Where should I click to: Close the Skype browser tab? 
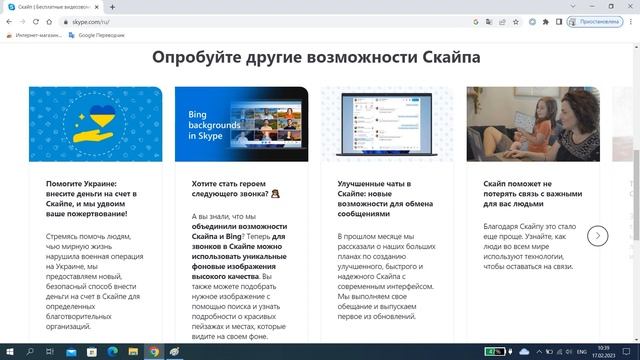click(97, 7)
